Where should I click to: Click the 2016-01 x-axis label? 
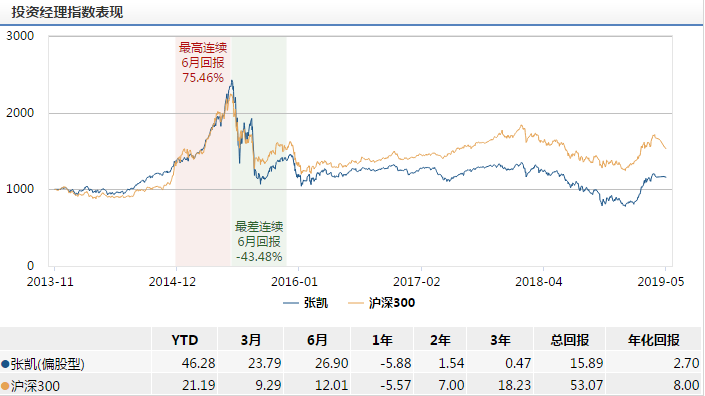point(294,282)
